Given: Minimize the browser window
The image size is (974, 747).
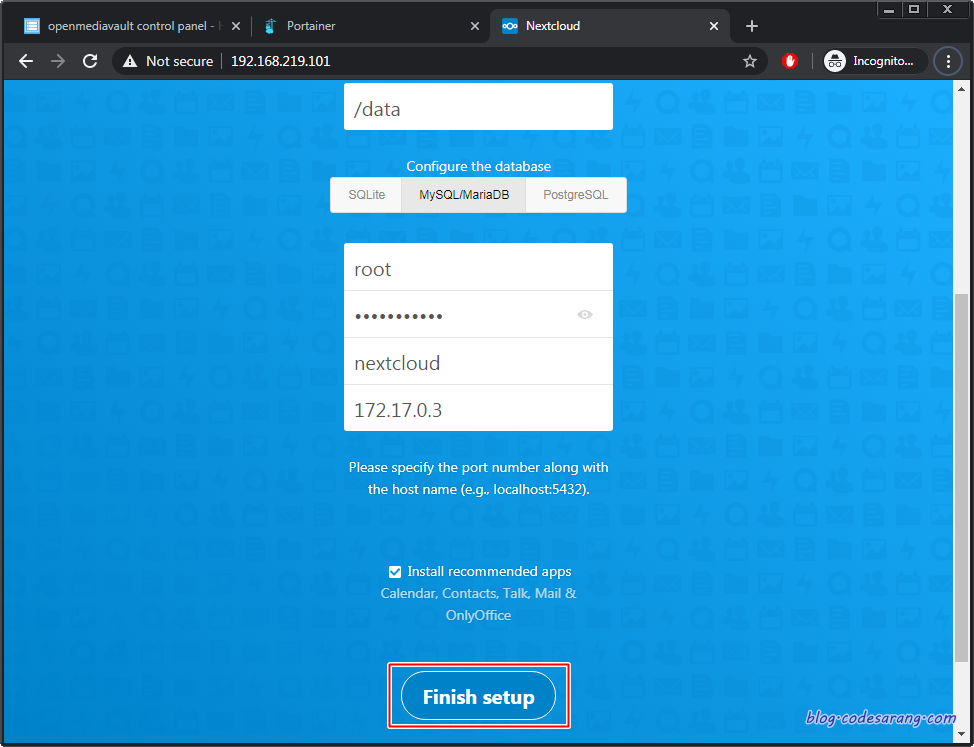Looking at the screenshot, I should click(x=889, y=9).
